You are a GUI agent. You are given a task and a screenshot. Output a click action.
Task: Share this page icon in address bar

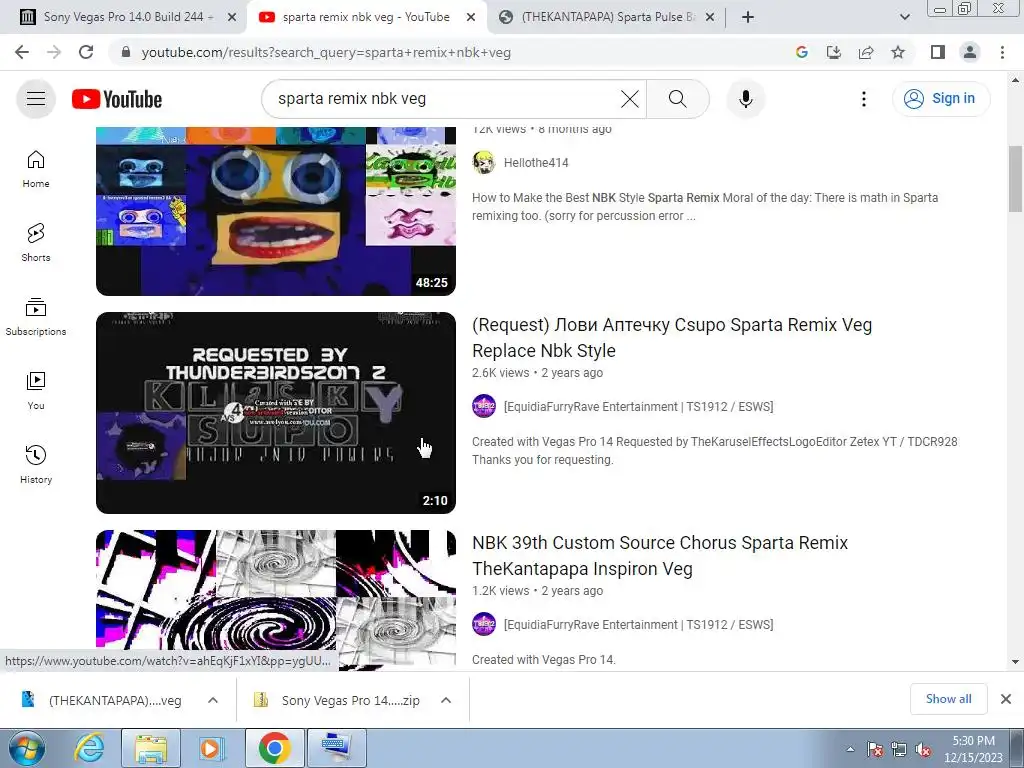click(x=866, y=52)
